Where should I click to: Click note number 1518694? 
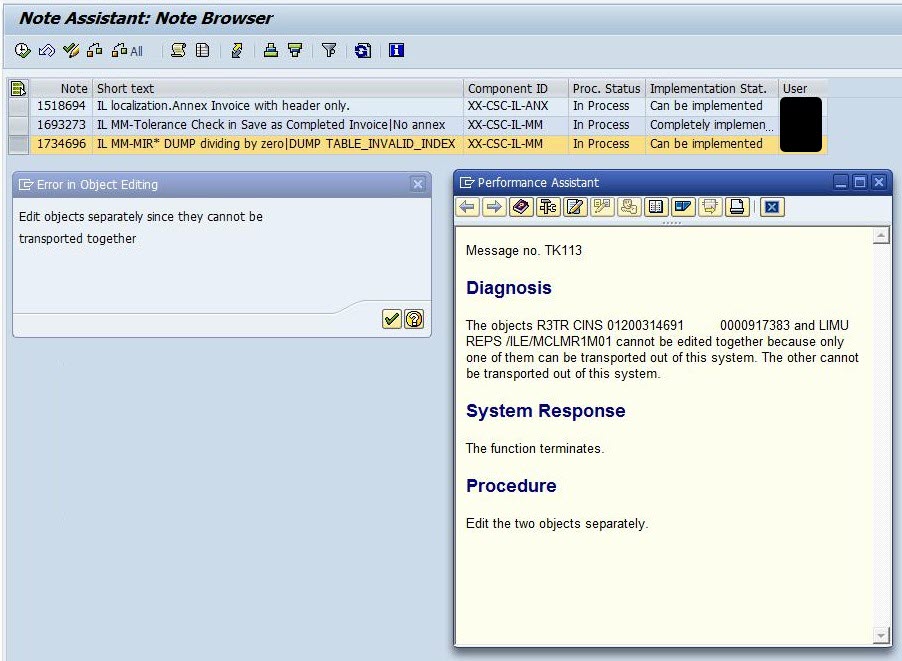point(61,106)
